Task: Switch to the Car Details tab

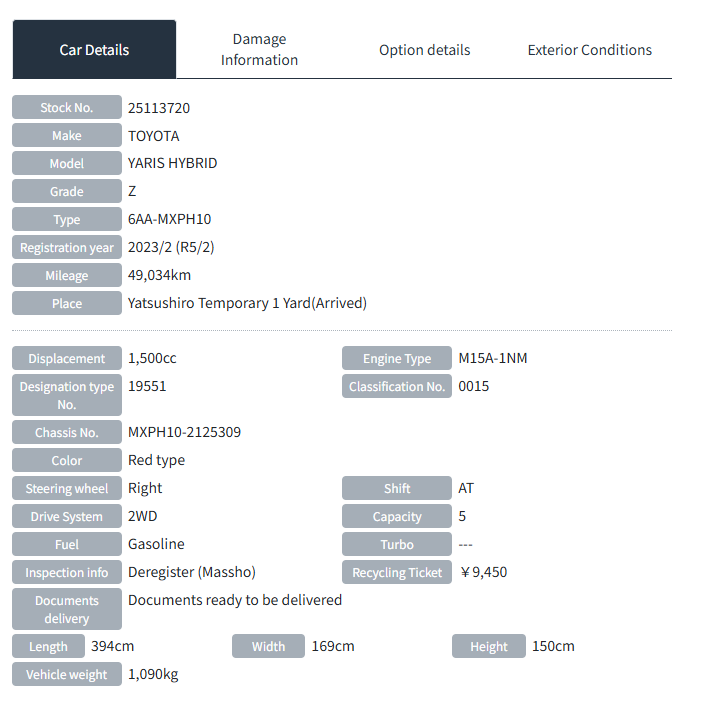Action: [94, 50]
